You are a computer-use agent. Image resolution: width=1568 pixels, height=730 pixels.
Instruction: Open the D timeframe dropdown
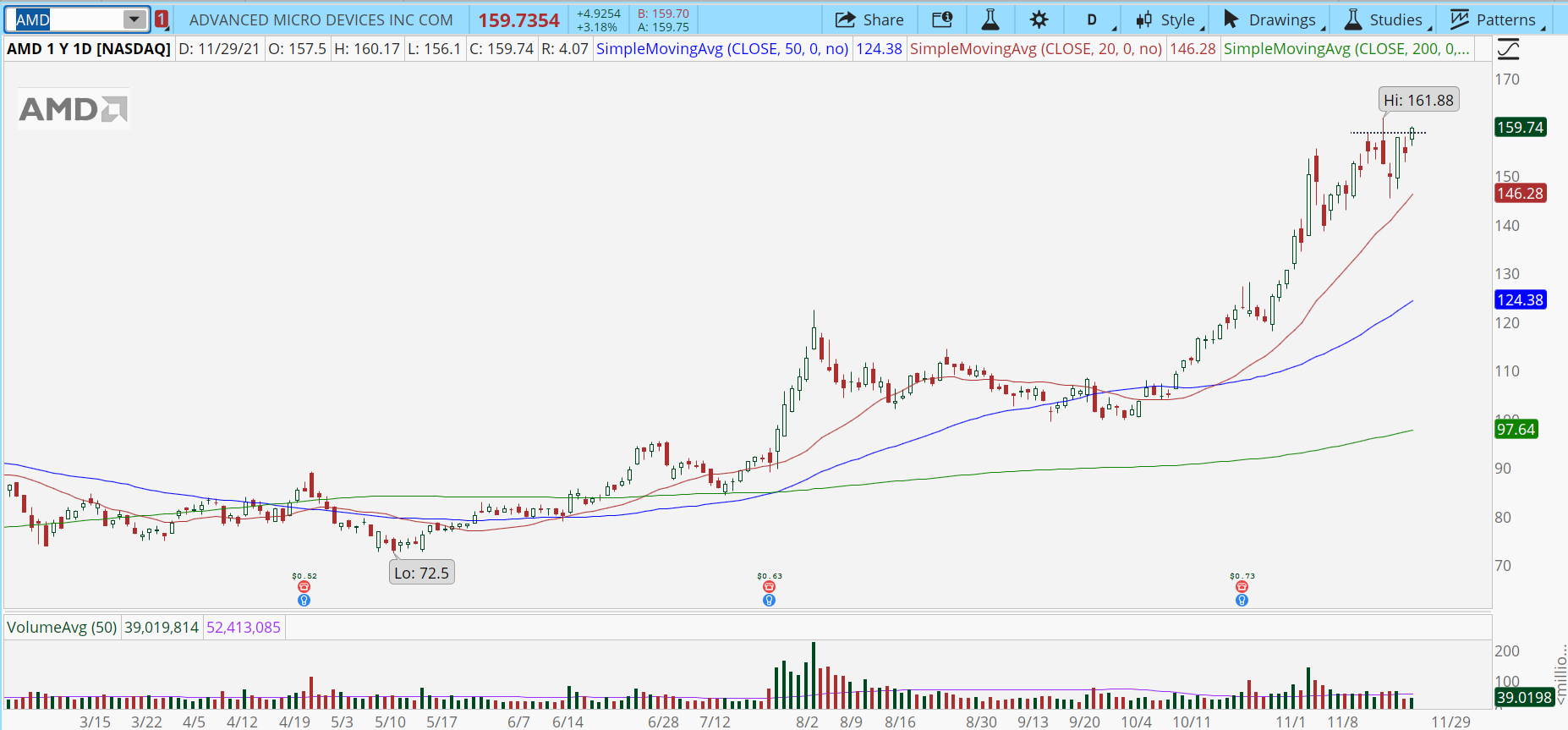[1096, 19]
